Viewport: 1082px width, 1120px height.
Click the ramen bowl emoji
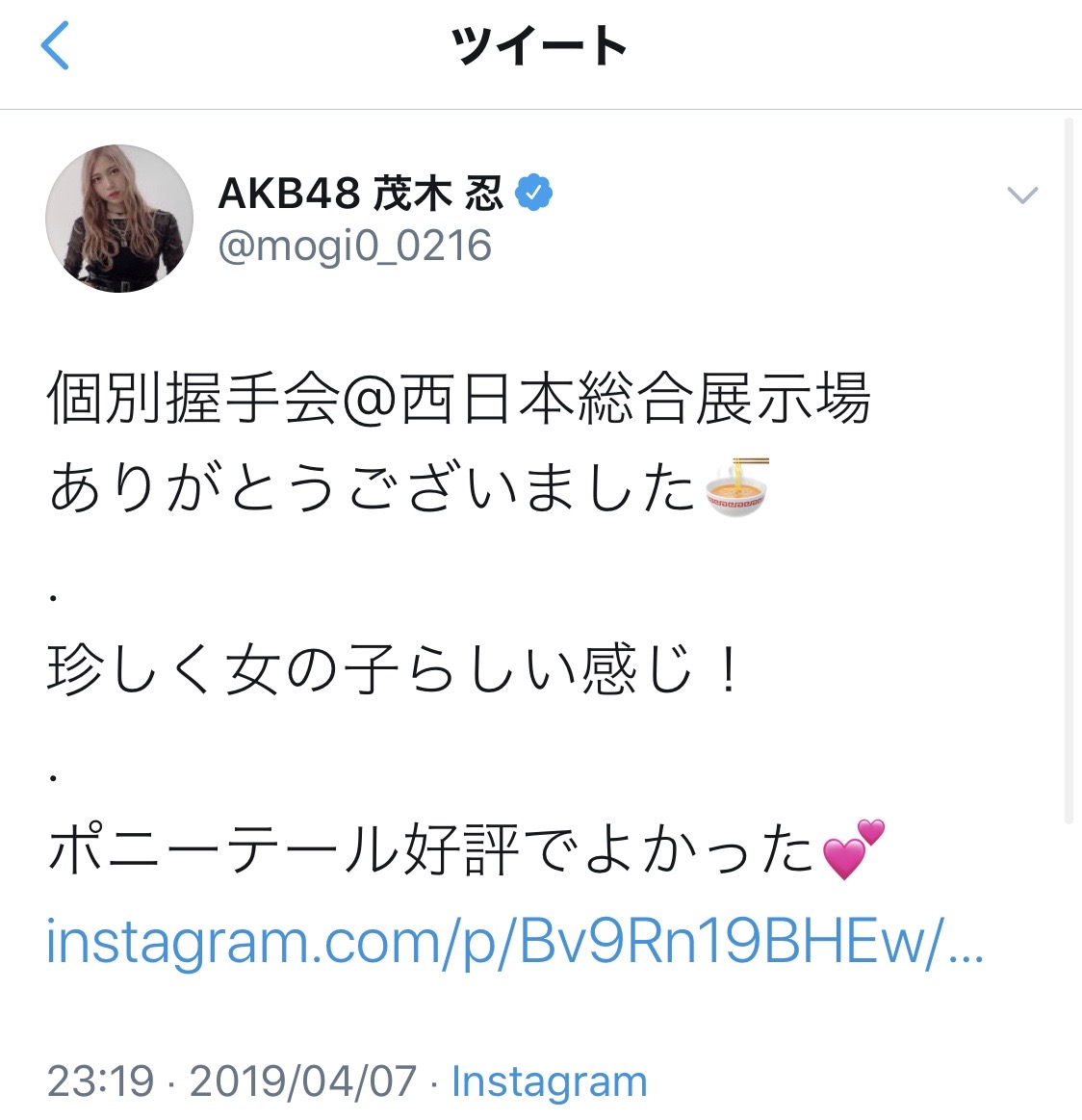(x=737, y=487)
